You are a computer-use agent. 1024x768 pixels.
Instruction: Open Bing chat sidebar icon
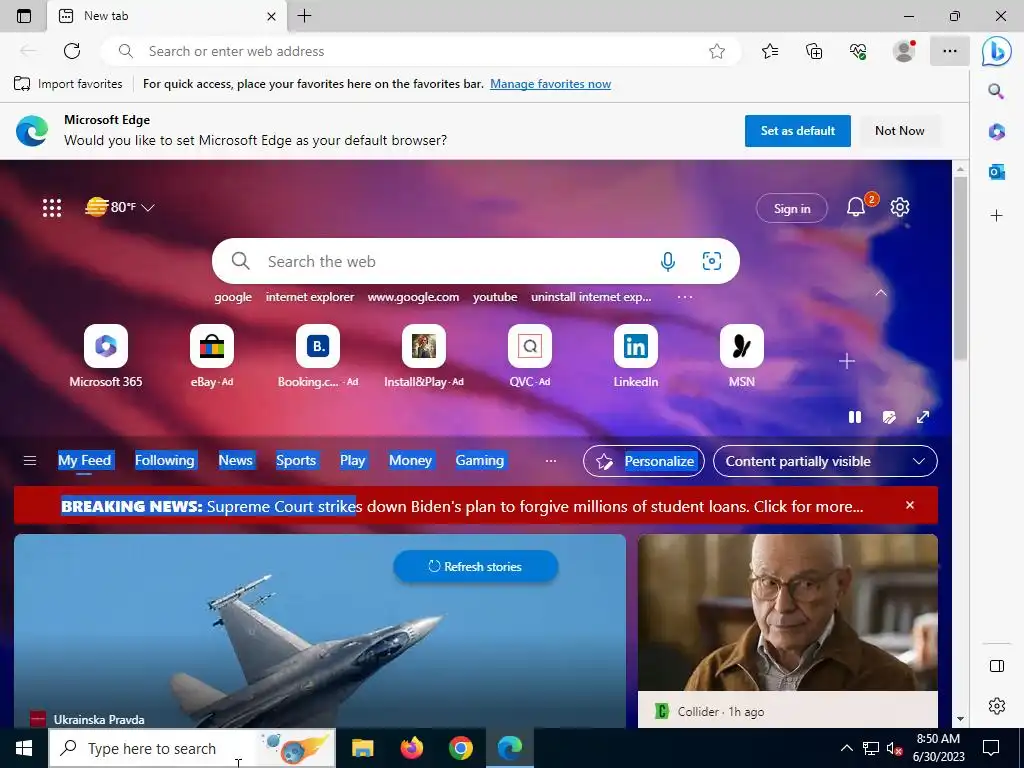click(x=997, y=52)
